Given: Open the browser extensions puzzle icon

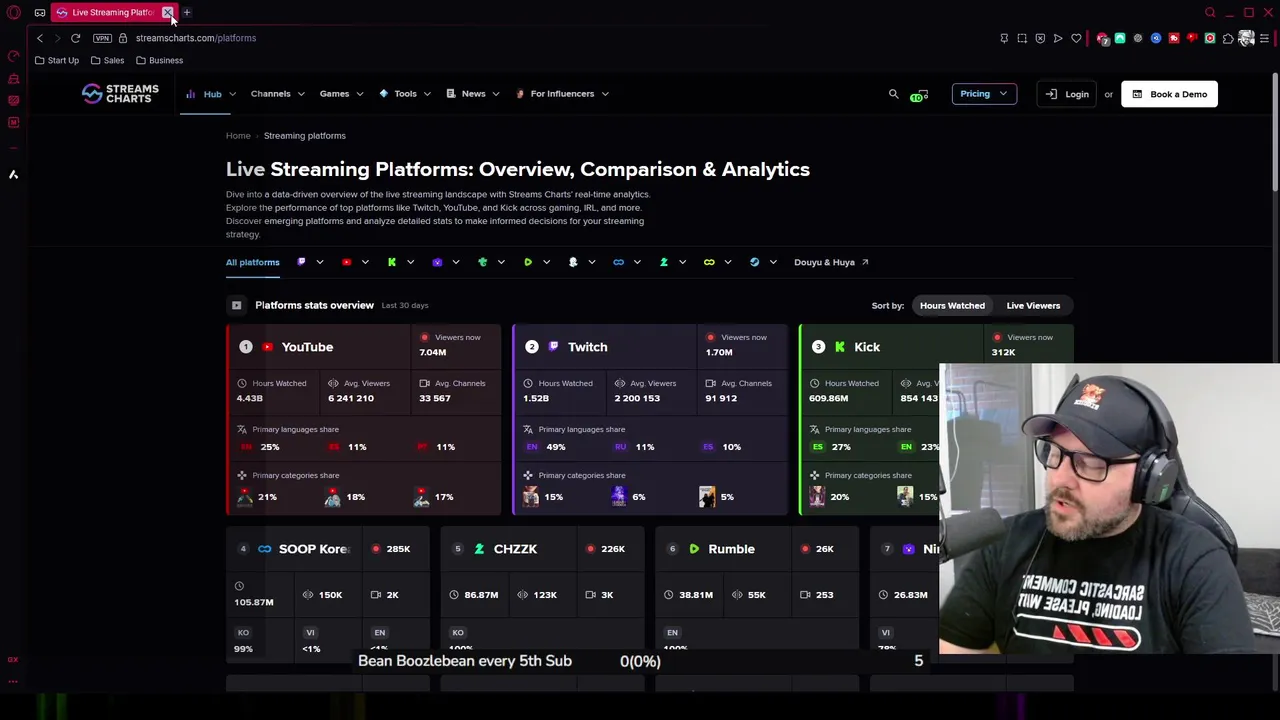Looking at the screenshot, I should tap(1228, 38).
